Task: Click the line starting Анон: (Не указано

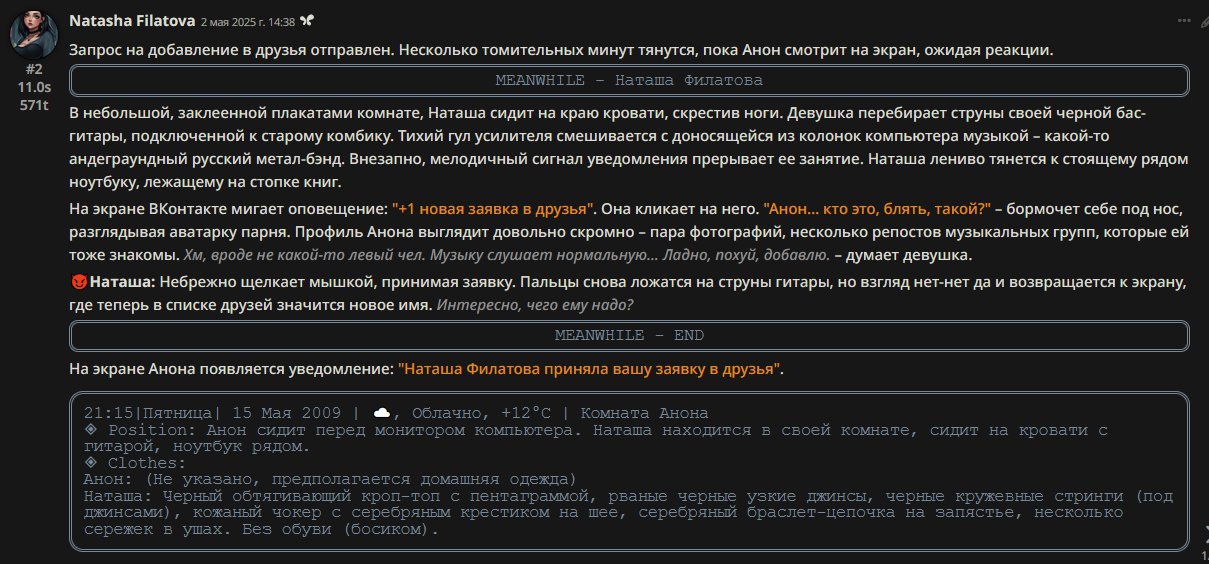Action: coord(330,479)
